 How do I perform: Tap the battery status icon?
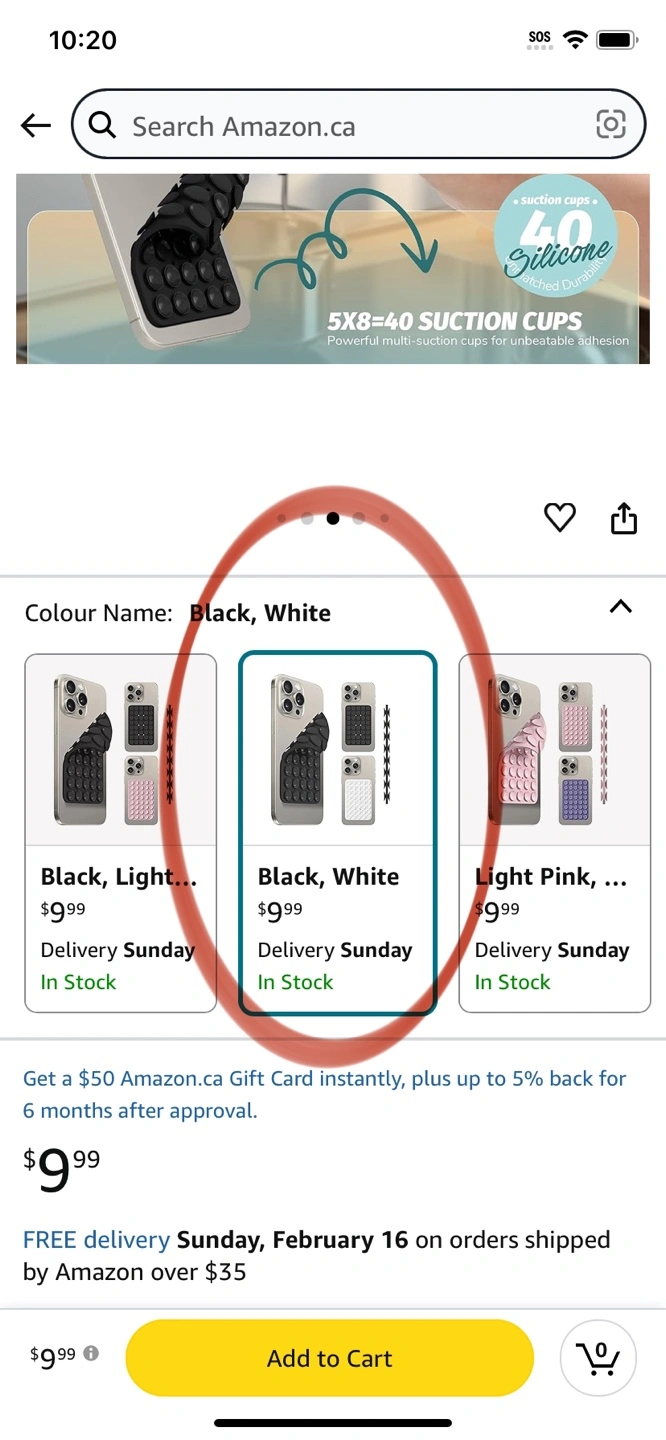click(x=616, y=40)
